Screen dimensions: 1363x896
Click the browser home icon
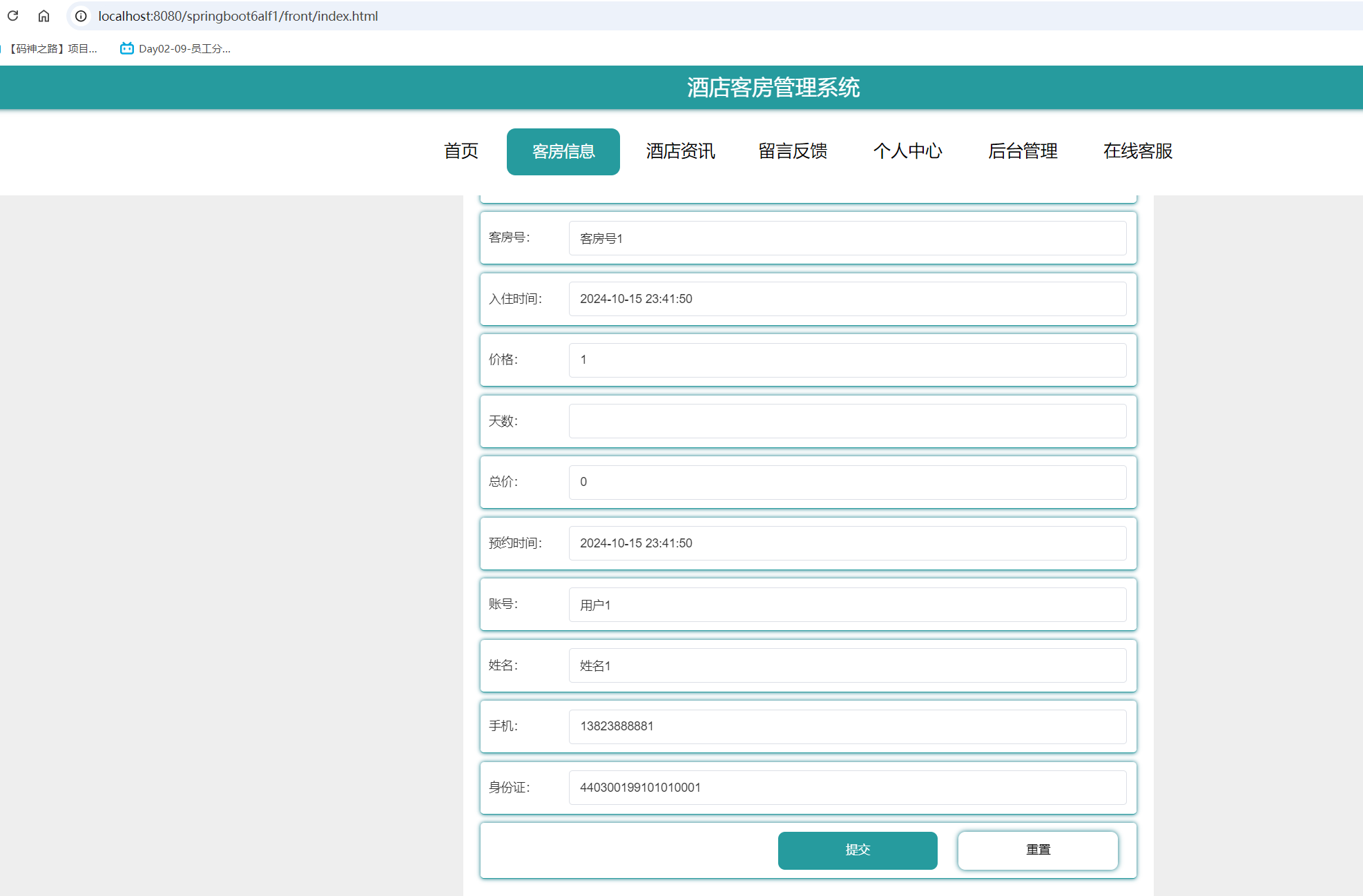click(44, 16)
